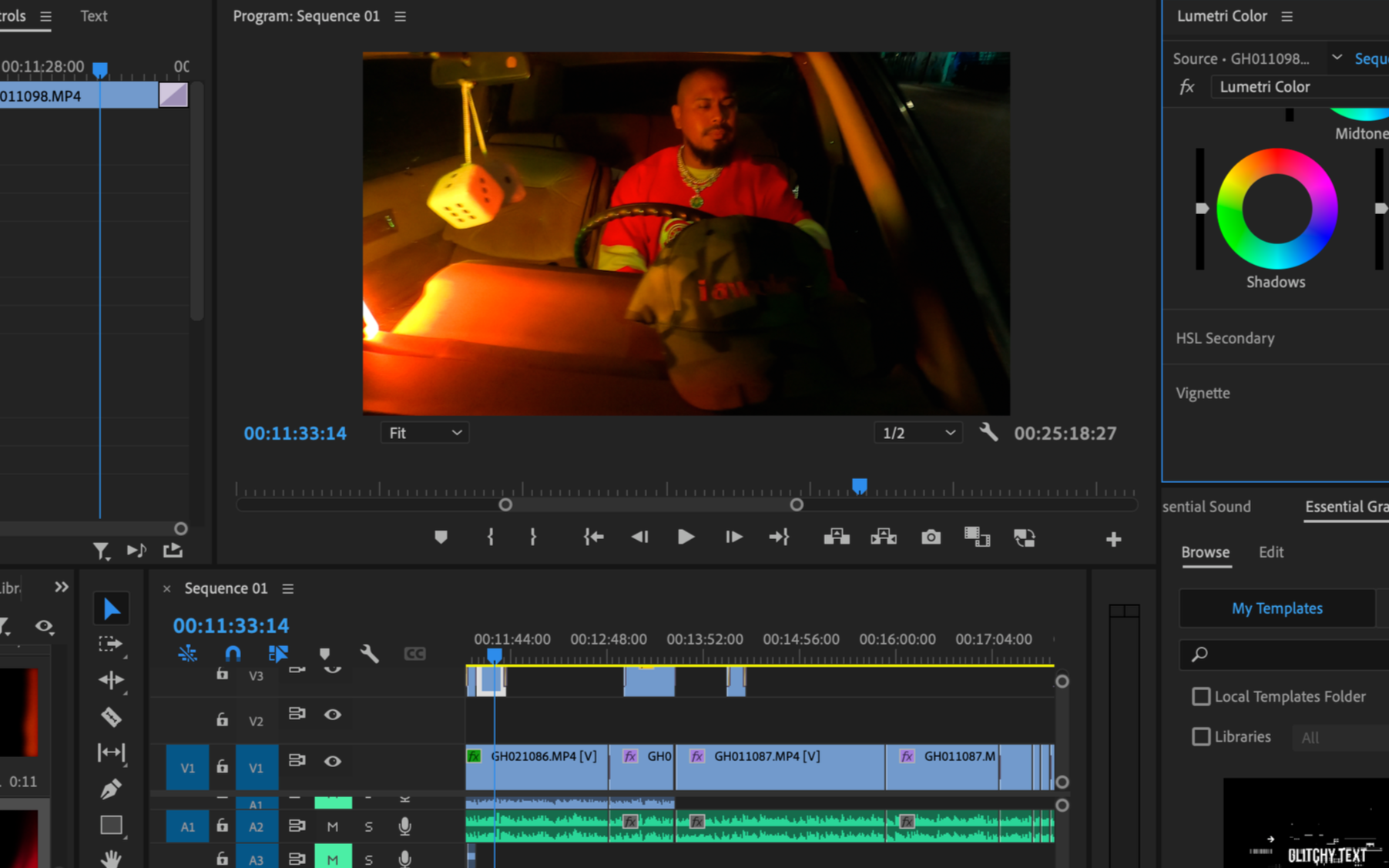Click the Export Frame camera icon

[931, 538]
